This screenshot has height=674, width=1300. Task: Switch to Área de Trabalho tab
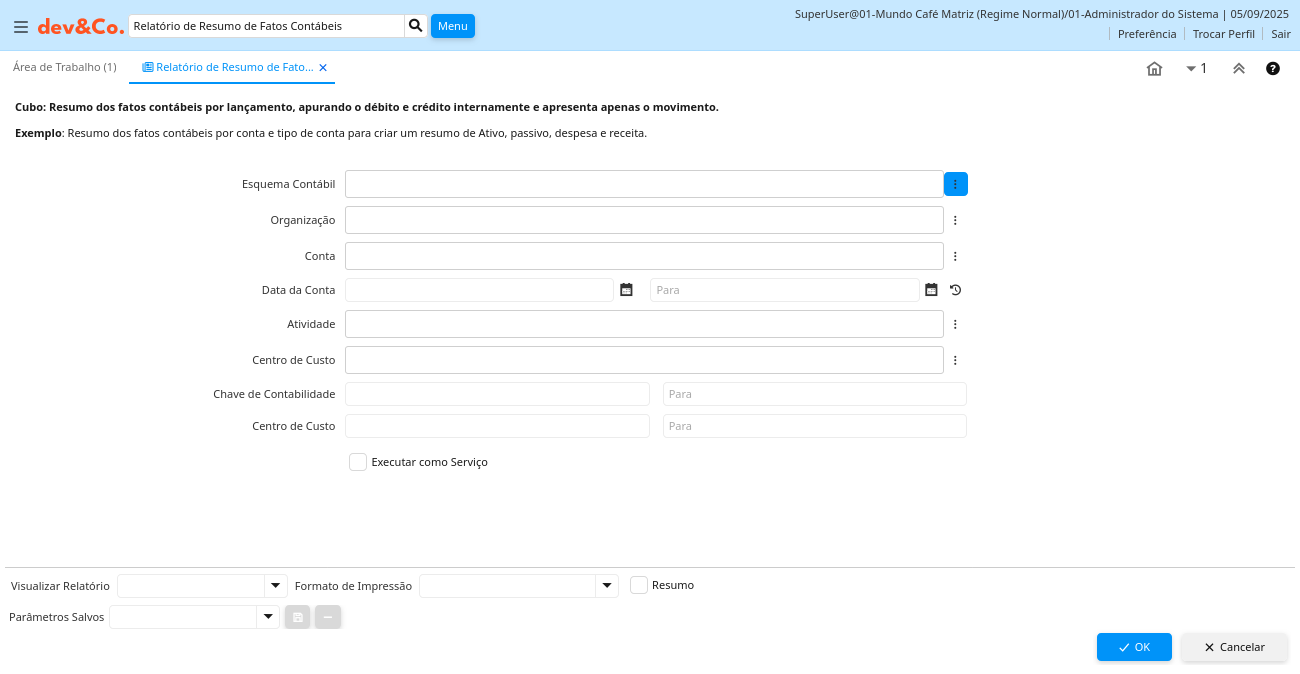pos(65,67)
